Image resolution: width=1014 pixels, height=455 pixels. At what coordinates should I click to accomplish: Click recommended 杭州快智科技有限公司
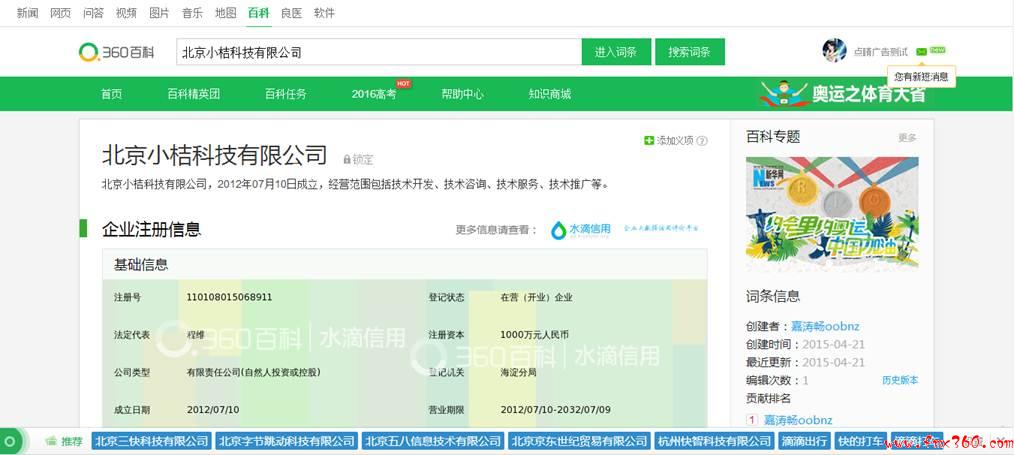coord(714,441)
